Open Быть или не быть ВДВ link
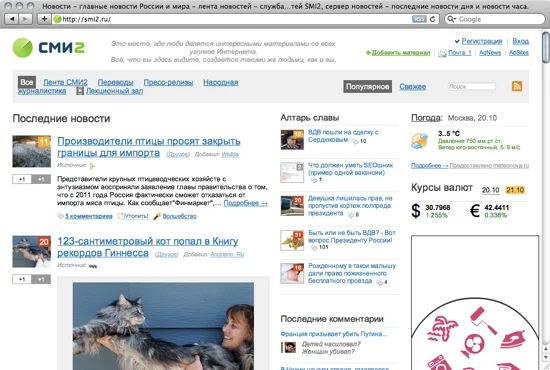 (351, 236)
